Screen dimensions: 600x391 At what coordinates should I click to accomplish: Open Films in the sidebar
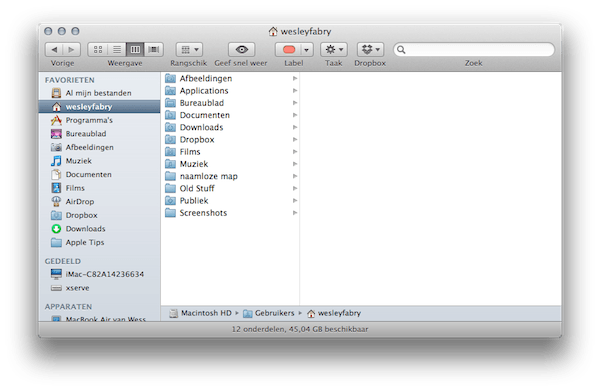click(x=99, y=188)
